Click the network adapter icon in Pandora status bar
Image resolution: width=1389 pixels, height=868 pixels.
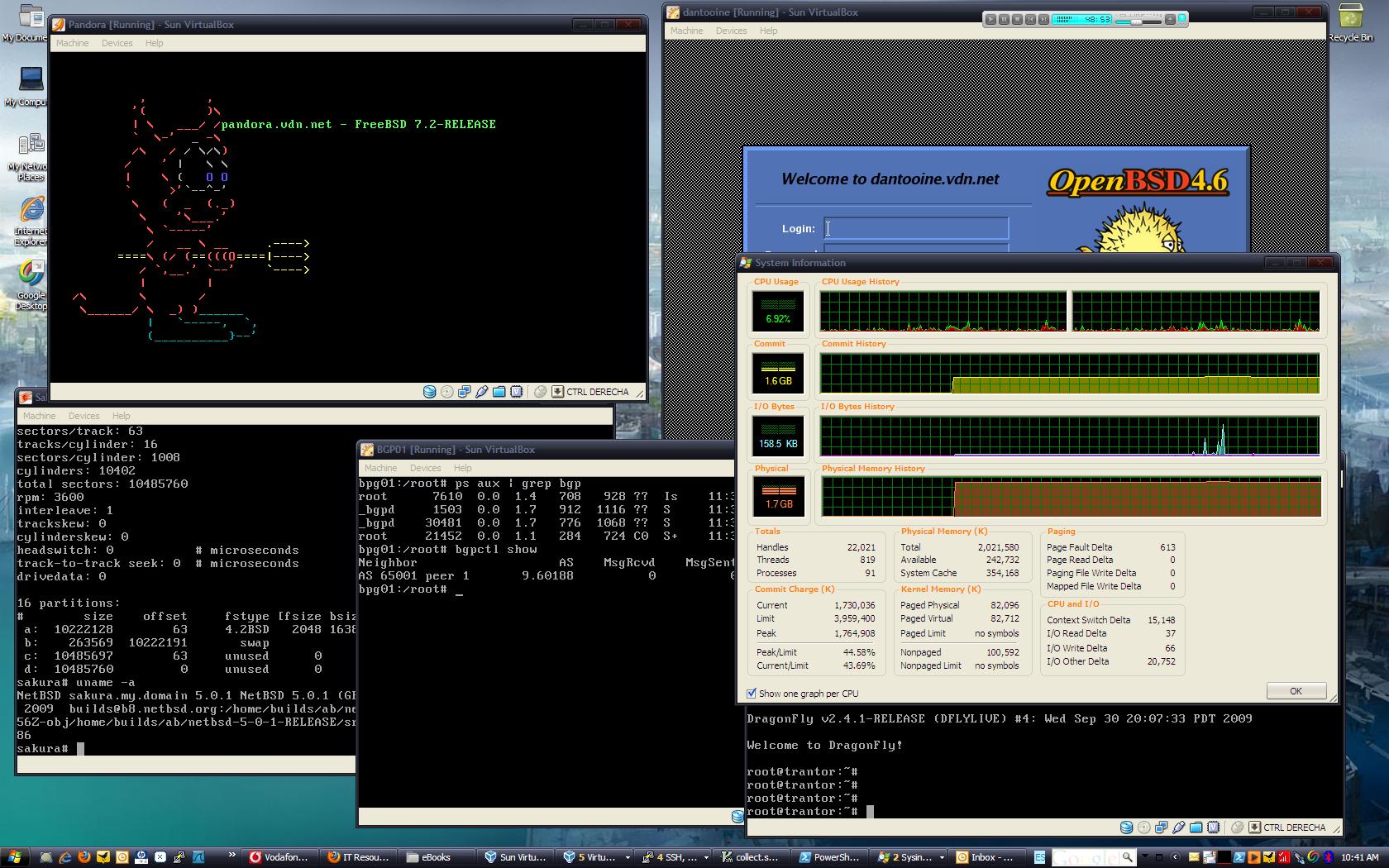[464, 392]
